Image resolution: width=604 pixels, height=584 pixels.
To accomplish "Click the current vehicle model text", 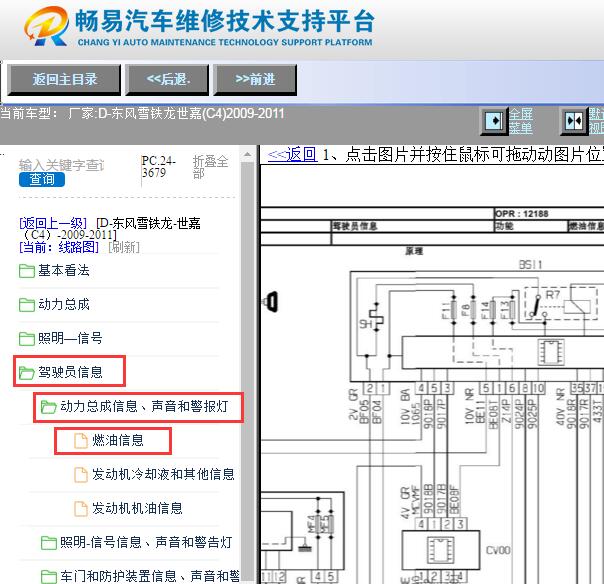I will (x=143, y=114).
